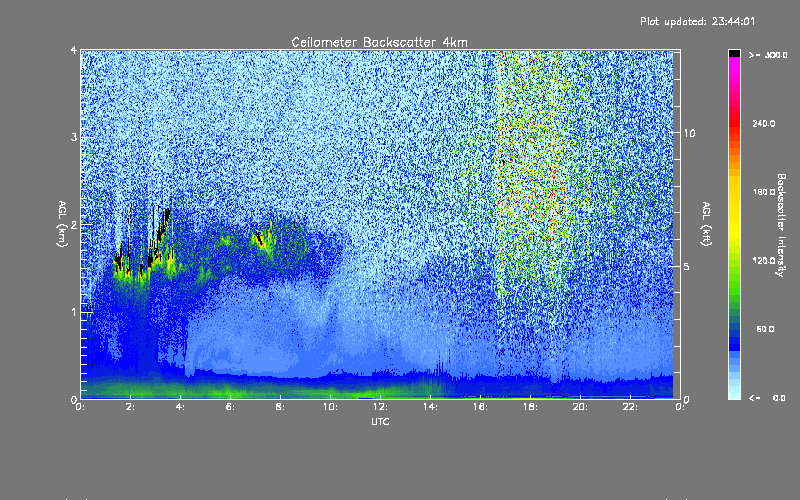Viewport: 800px width, 500px height.
Task: Click the '22:' UTC time tick
Action: point(630,407)
